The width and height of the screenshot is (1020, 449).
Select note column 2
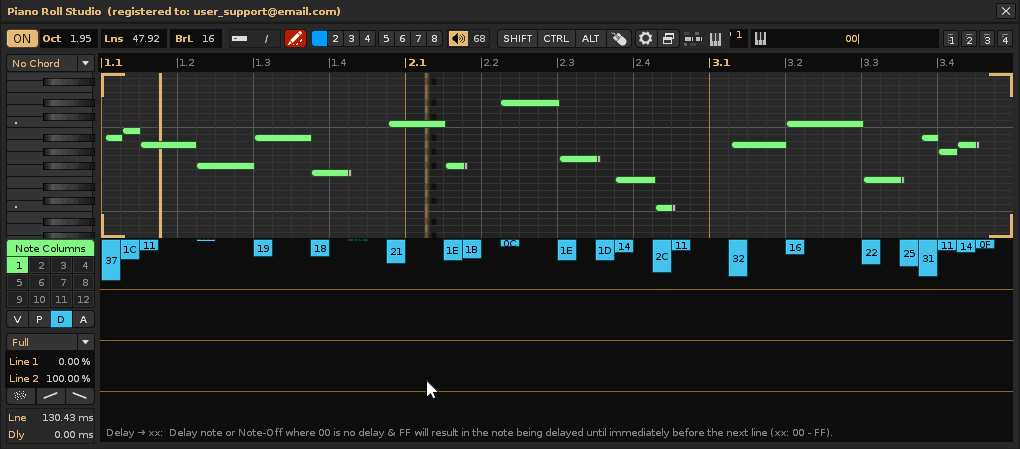pyautogui.click(x=40, y=266)
